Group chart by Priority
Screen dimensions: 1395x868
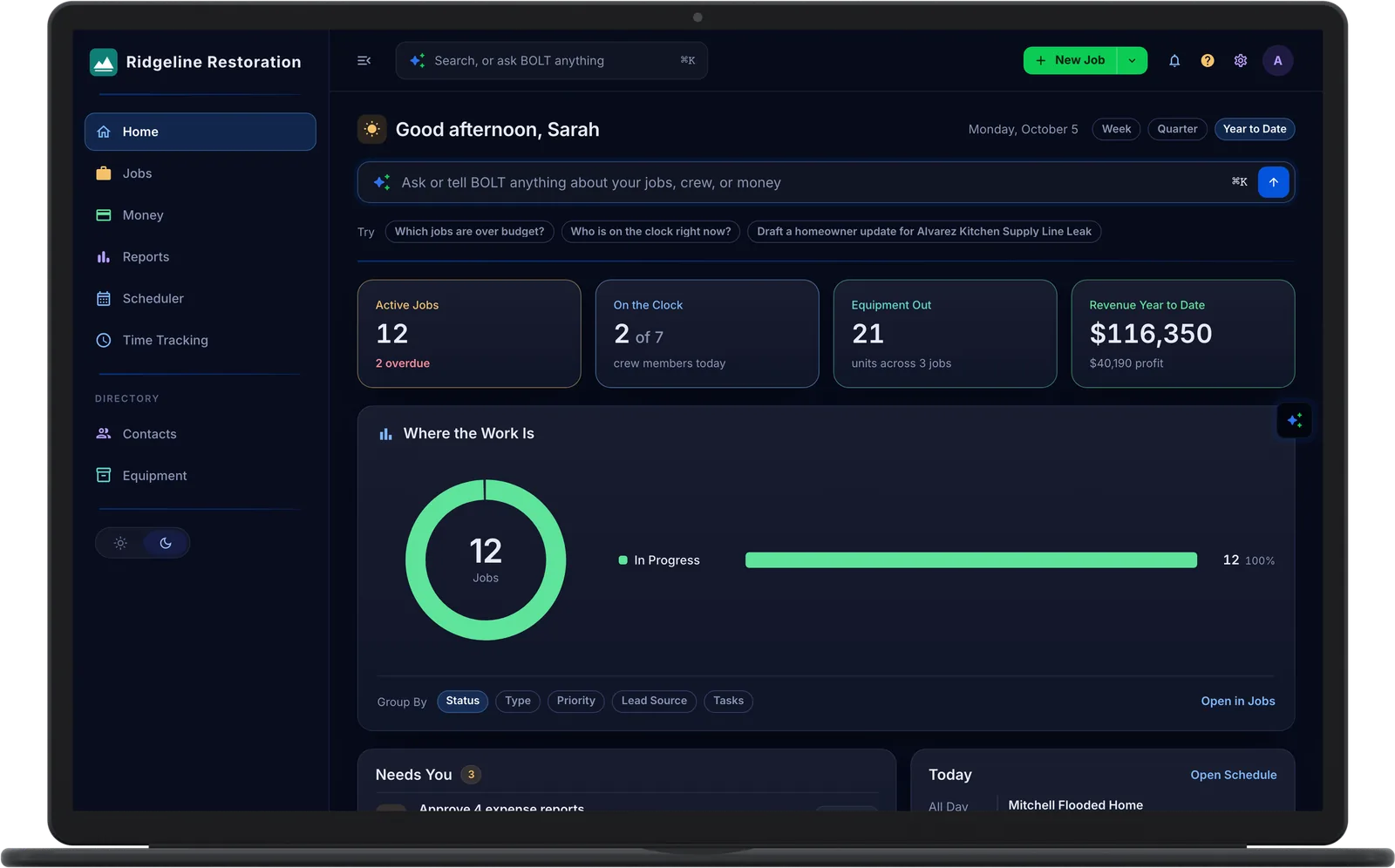576,702
